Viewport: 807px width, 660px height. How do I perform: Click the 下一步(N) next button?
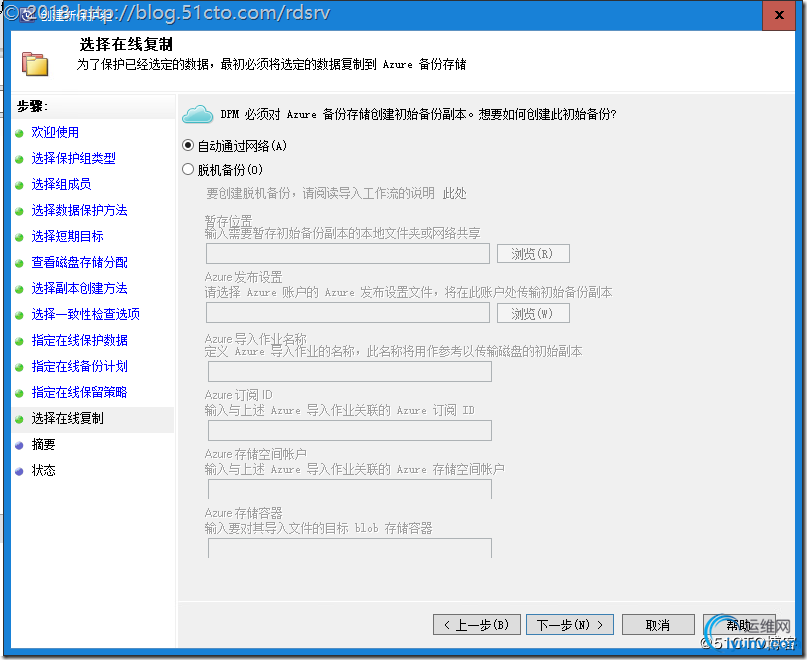[x=569, y=624]
